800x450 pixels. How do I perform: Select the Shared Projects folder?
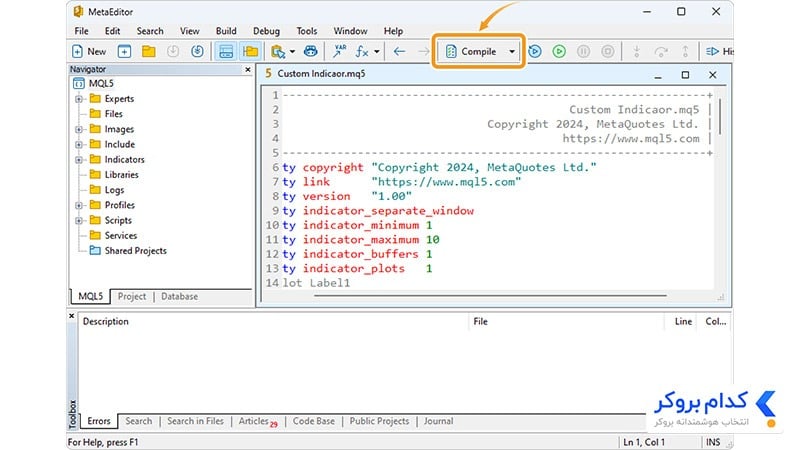[135, 251]
